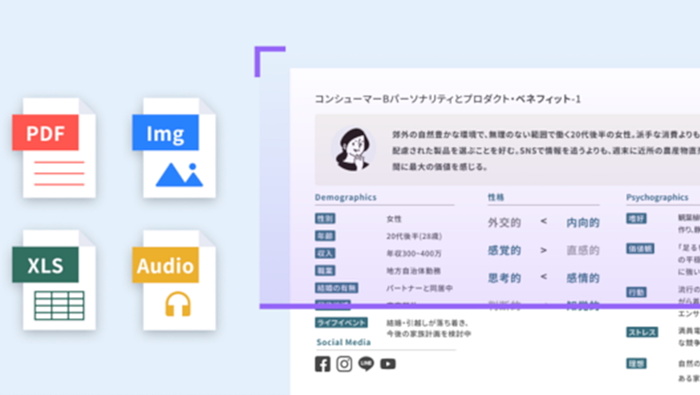Click the ストレス tag in Psychographics
700x395 pixels.
pyautogui.click(x=642, y=332)
